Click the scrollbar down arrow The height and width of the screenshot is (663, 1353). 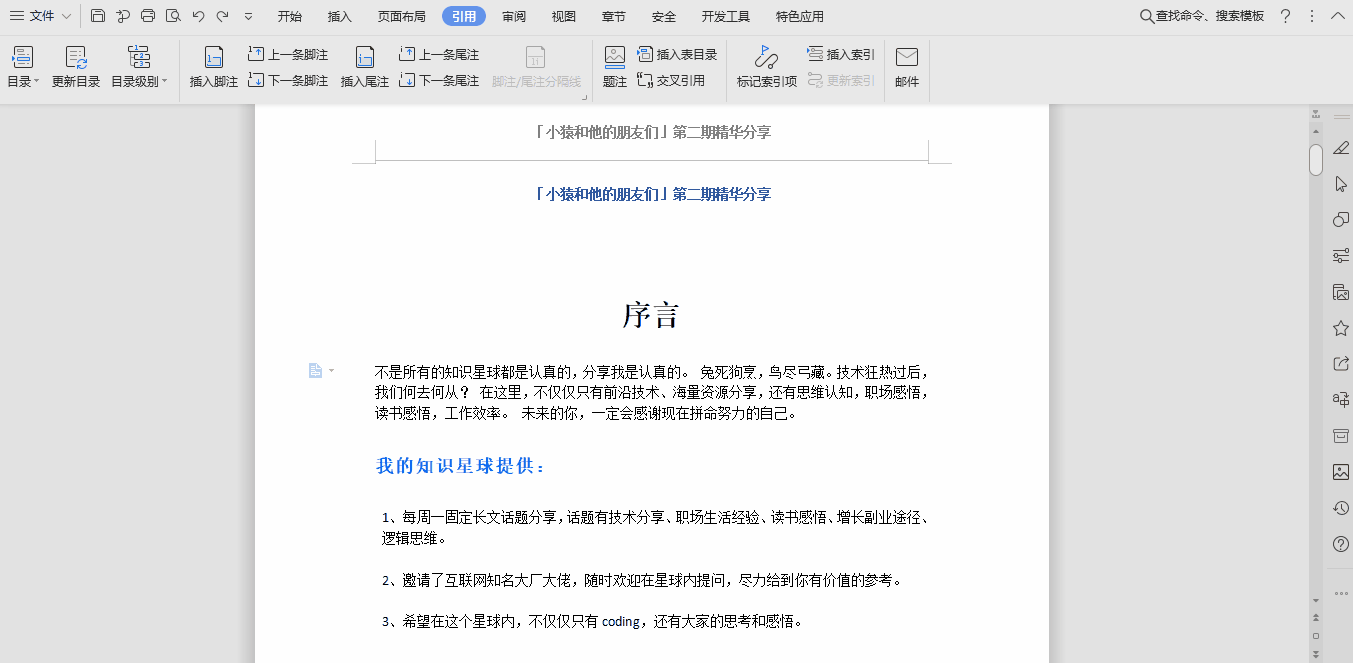coord(1316,600)
